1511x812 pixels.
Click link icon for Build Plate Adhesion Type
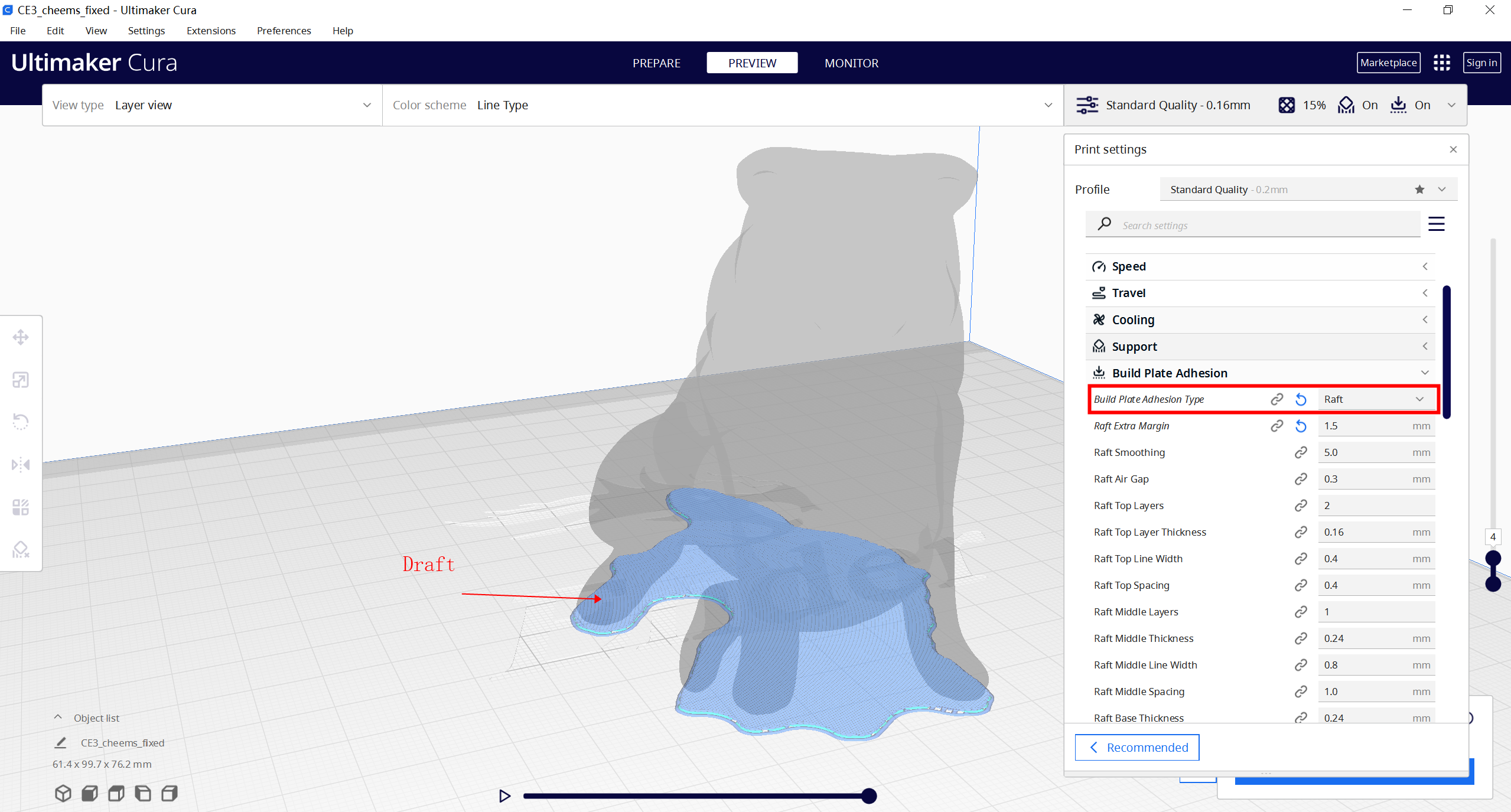click(x=1277, y=400)
